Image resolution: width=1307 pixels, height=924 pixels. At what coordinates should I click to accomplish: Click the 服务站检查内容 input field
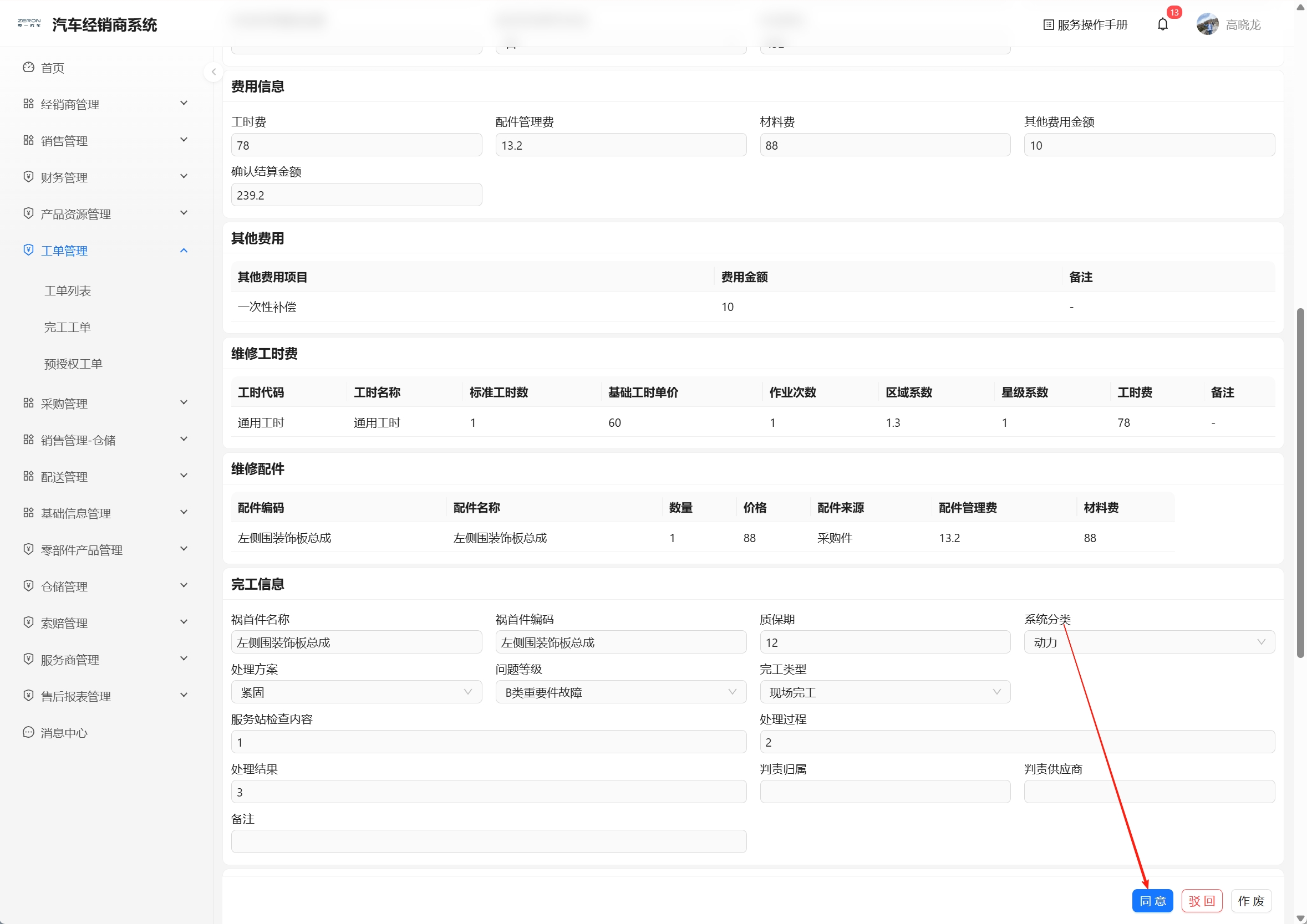coord(489,742)
